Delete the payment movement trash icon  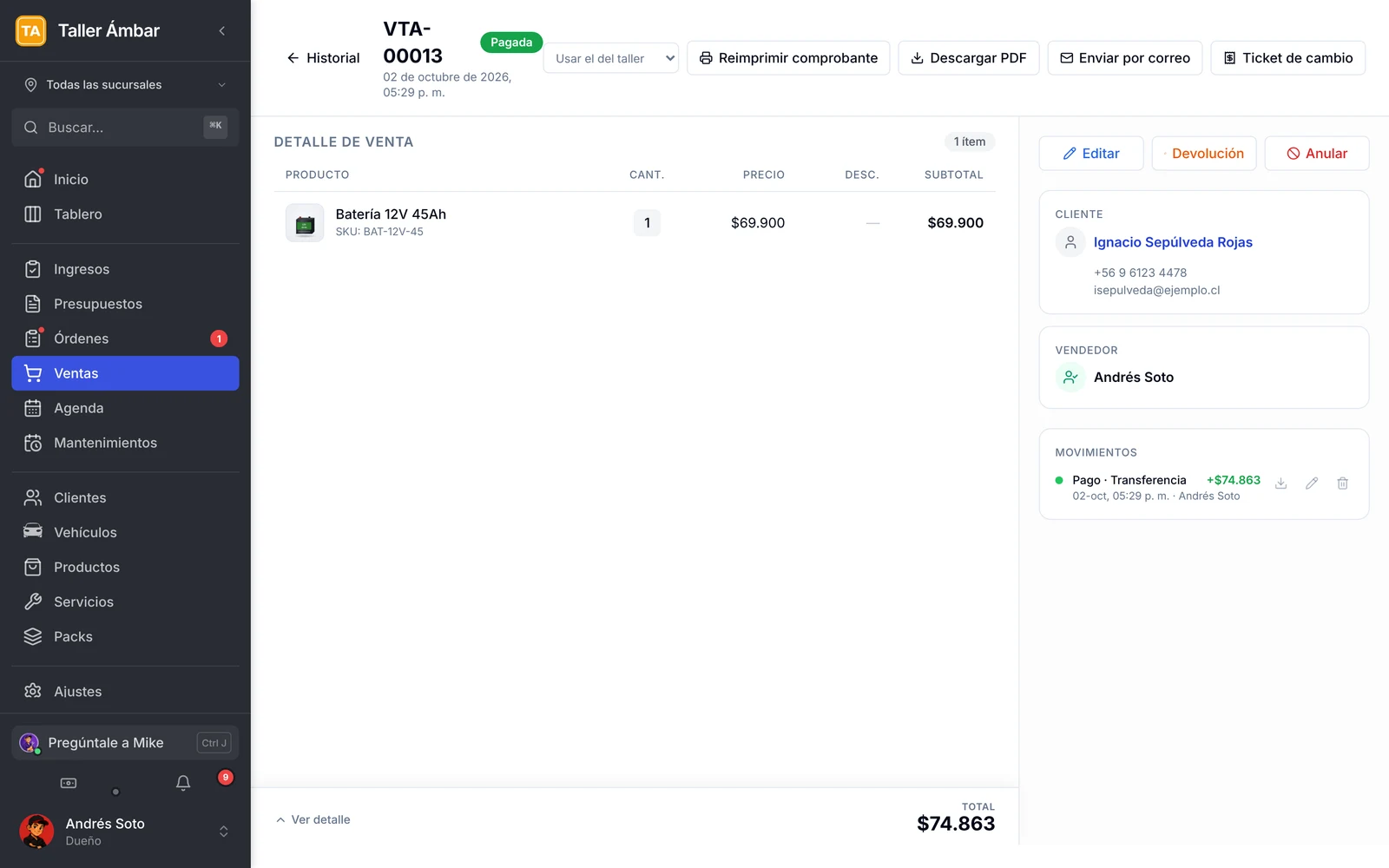coord(1342,483)
